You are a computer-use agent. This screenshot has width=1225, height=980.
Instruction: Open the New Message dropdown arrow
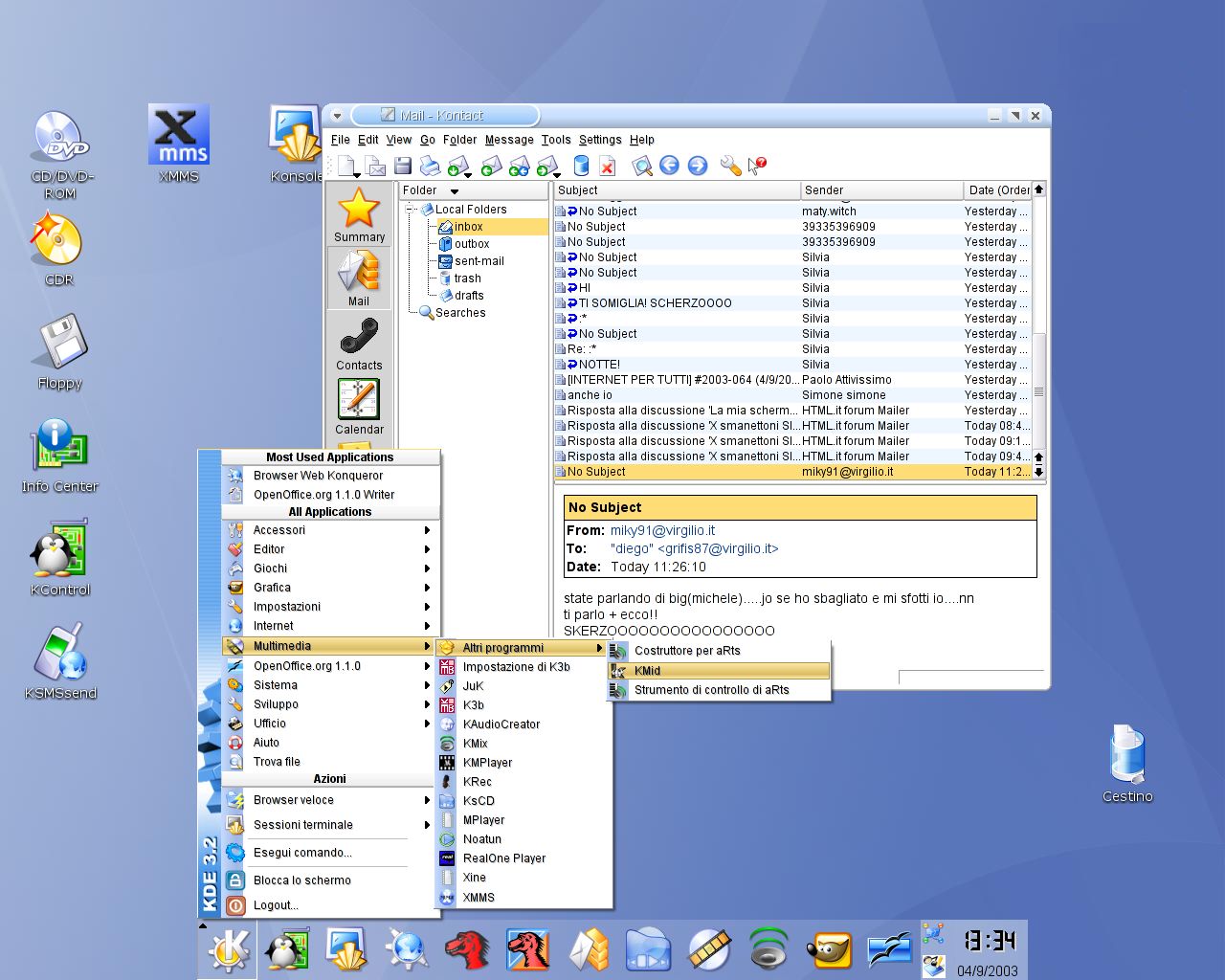[x=356, y=175]
